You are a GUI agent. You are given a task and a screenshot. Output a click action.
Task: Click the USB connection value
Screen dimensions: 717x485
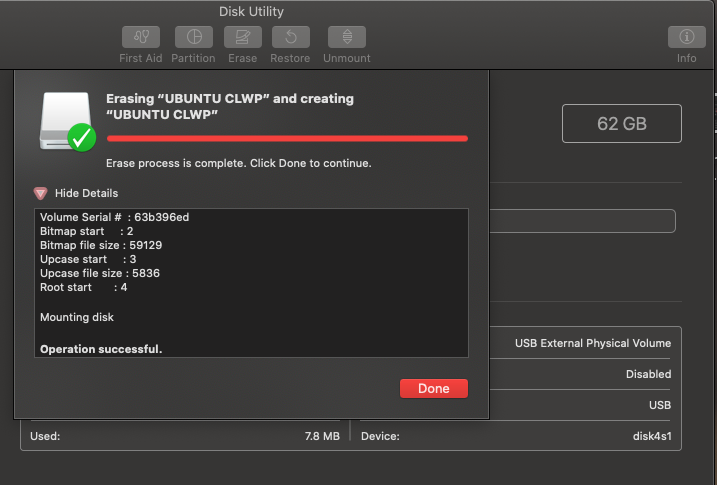(660, 405)
